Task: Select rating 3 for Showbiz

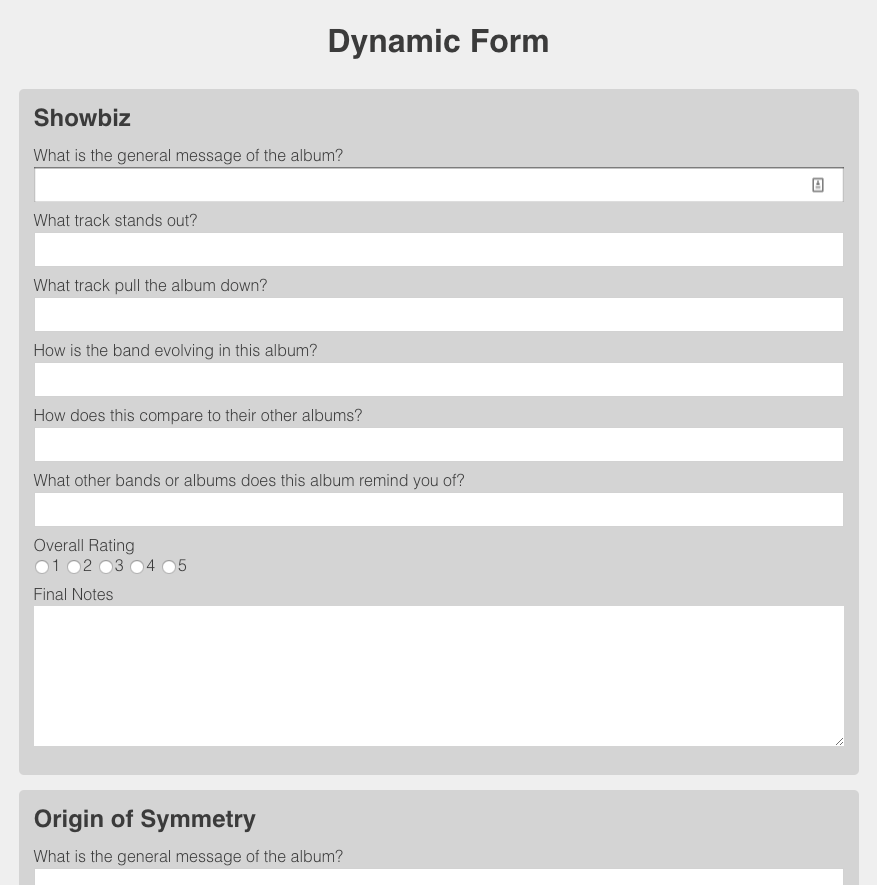Action: click(106, 566)
